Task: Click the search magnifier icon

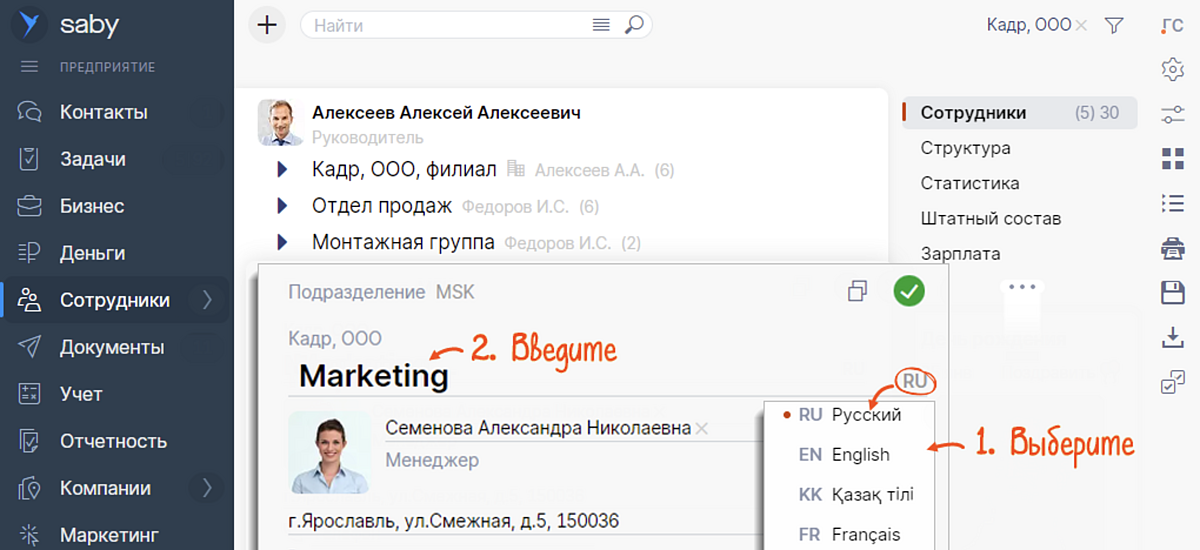Action: pos(634,25)
